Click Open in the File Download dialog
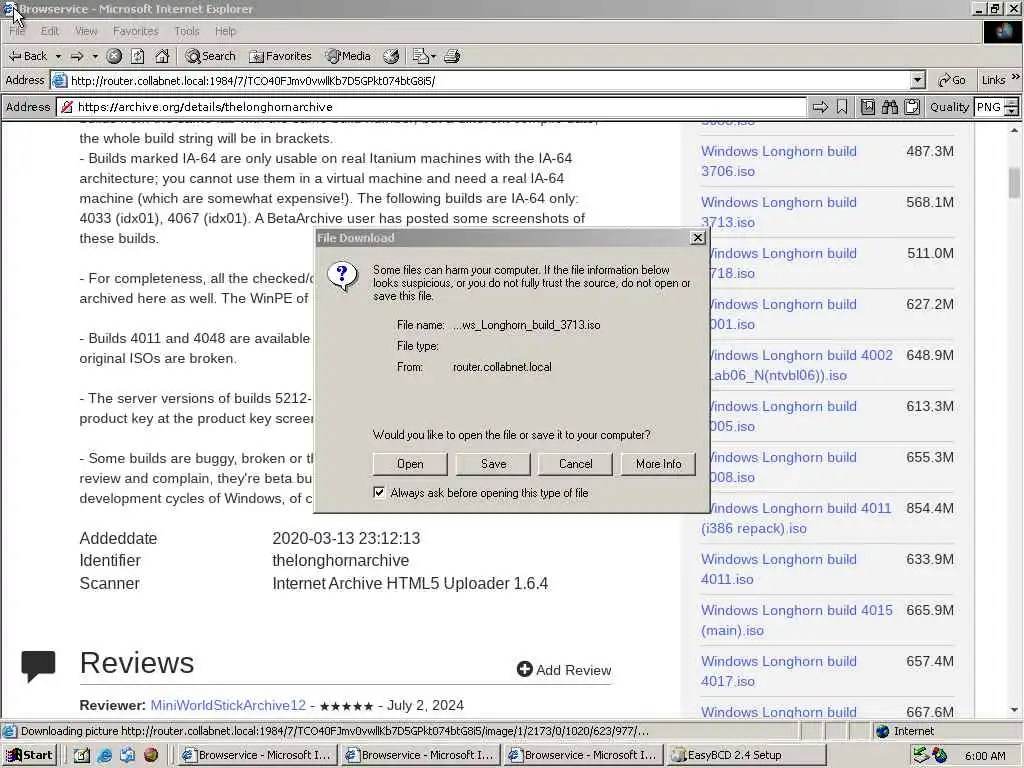Image resolution: width=1024 pixels, height=768 pixels. click(x=410, y=464)
